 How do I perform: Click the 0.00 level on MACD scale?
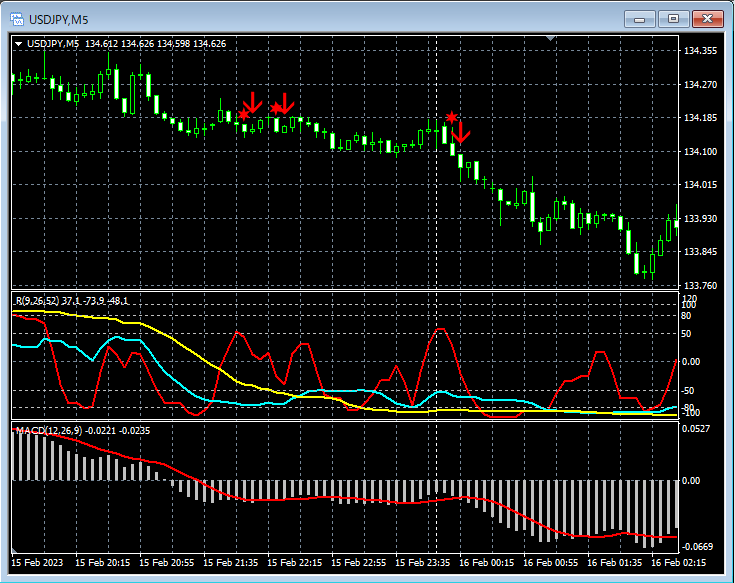pos(692,480)
